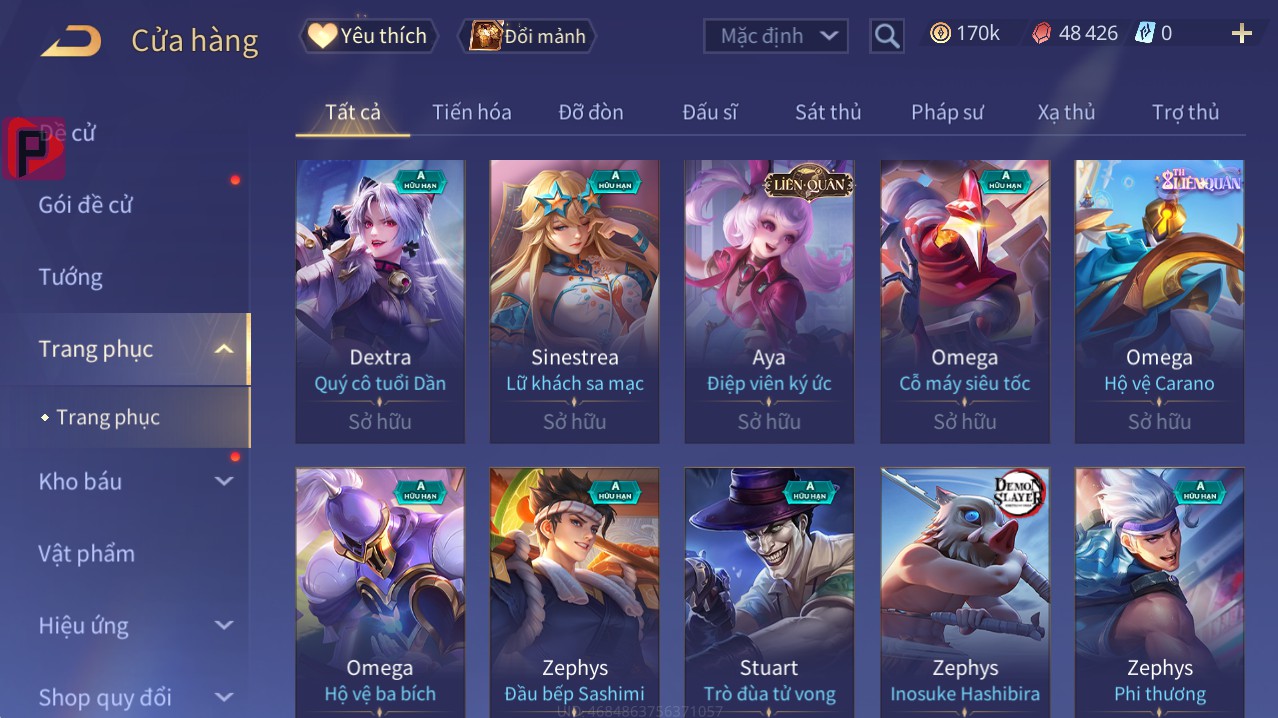Click the gold coin currency icon
Image resolution: width=1278 pixels, height=718 pixels.
pyautogui.click(x=940, y=33)
